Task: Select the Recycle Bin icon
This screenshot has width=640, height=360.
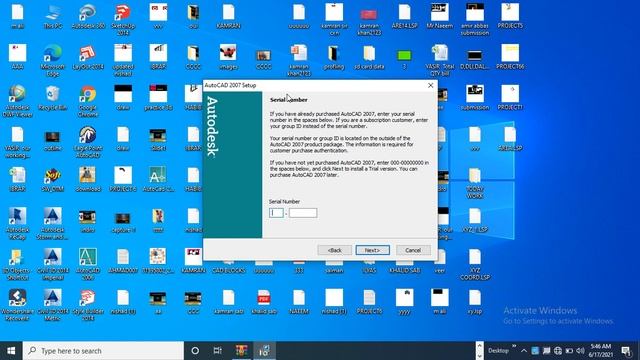Action: click(x=53, y=98)
